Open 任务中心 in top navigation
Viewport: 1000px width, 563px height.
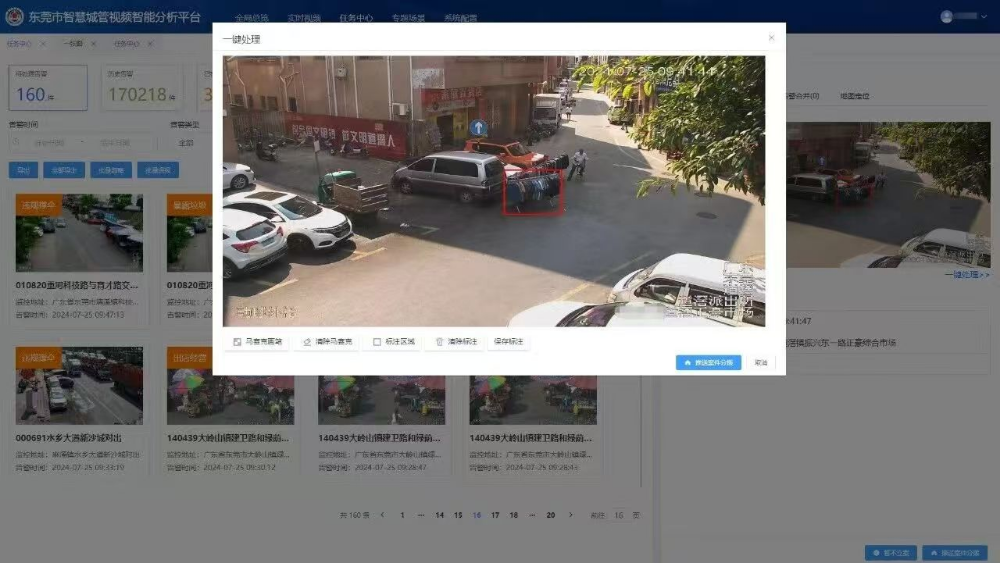[356, 18]
